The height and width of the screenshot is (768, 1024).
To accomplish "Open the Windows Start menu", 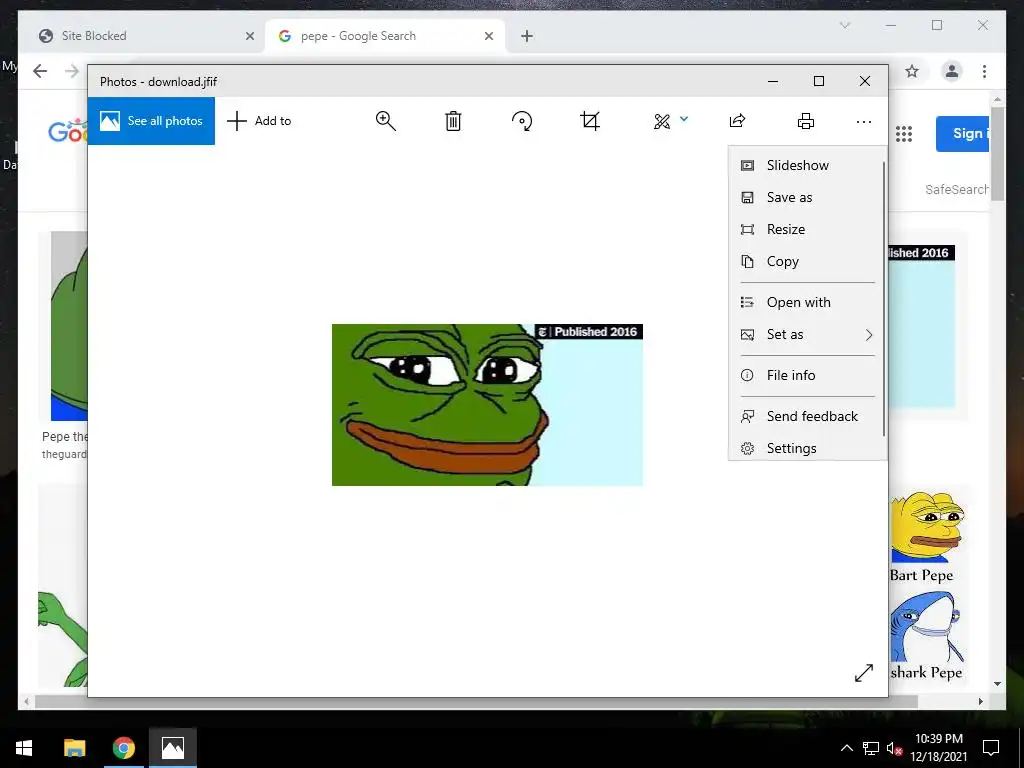I will (24, 748).
